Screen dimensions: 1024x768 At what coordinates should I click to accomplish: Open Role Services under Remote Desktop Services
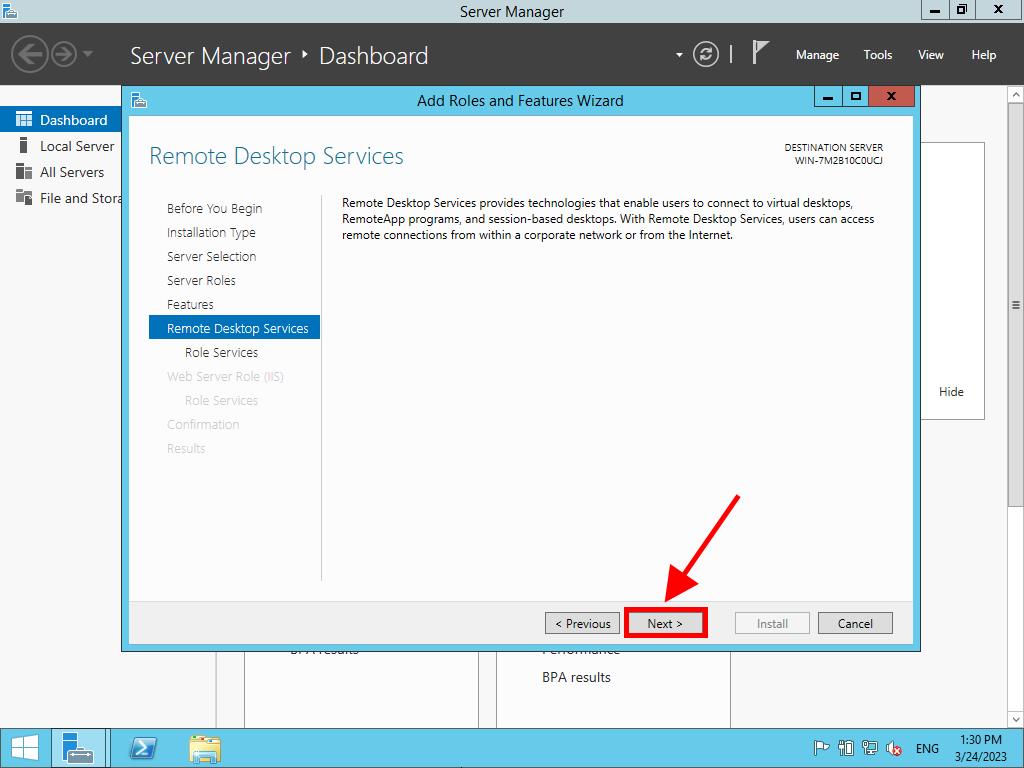point(221,353)
